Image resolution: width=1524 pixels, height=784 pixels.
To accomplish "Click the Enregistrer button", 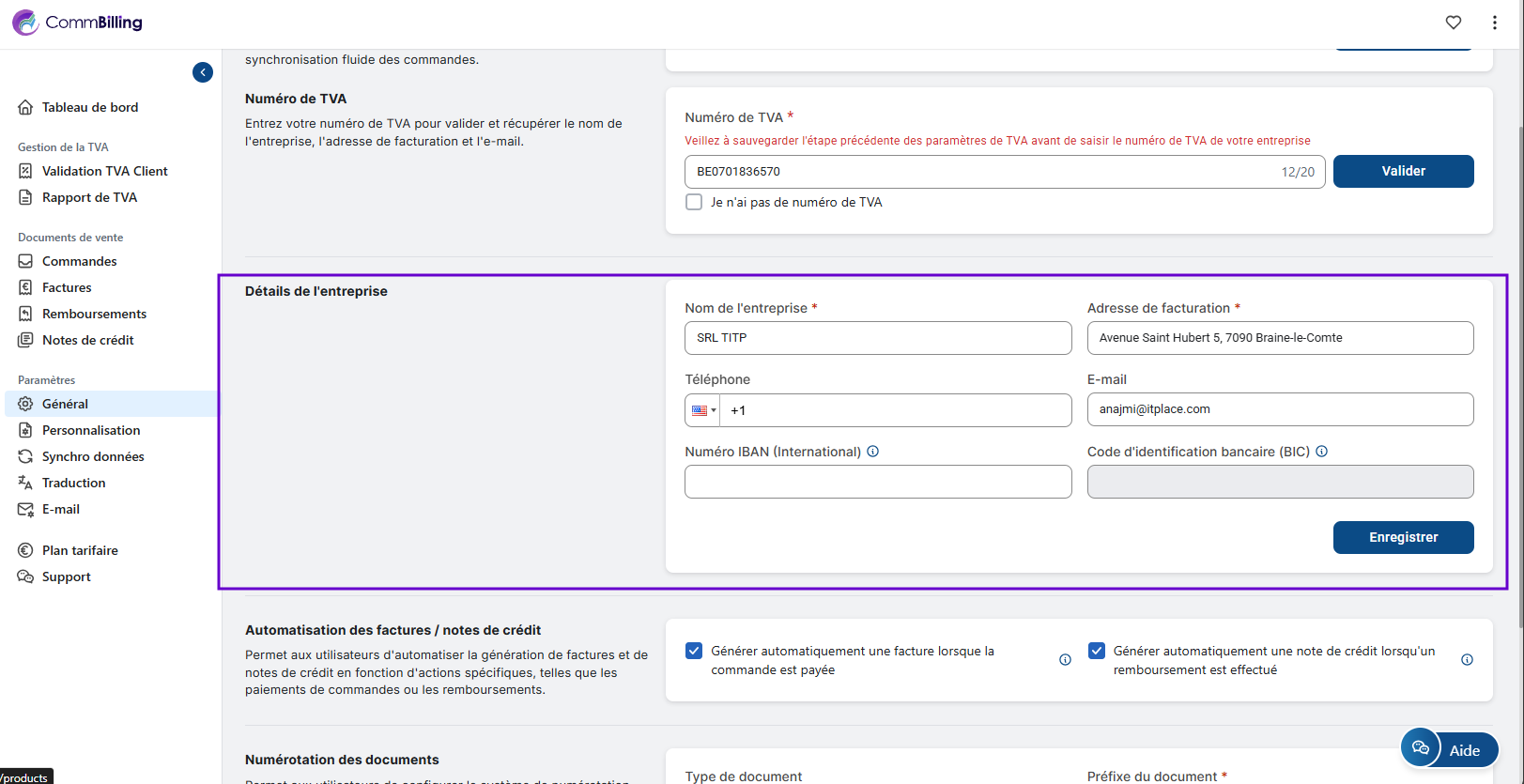I will 1403,537.
